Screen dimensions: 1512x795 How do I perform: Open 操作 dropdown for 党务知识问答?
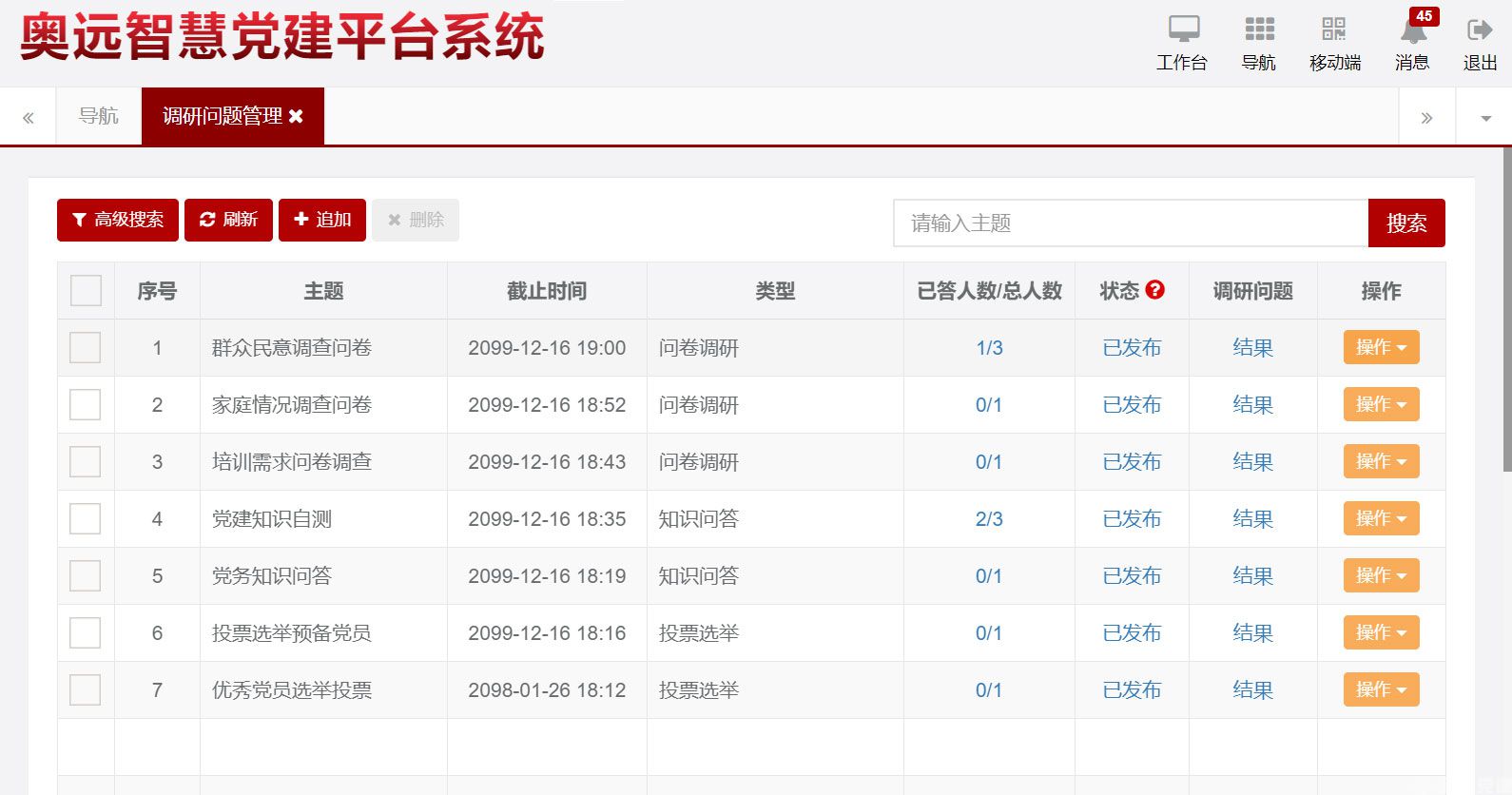[1381, 575]
